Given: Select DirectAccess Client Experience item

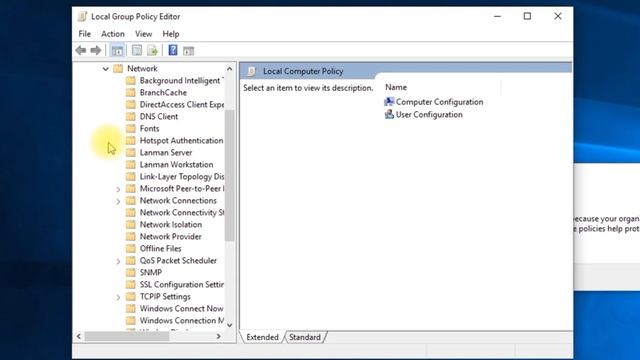Looking at the screenshot, I should (182, 104).
